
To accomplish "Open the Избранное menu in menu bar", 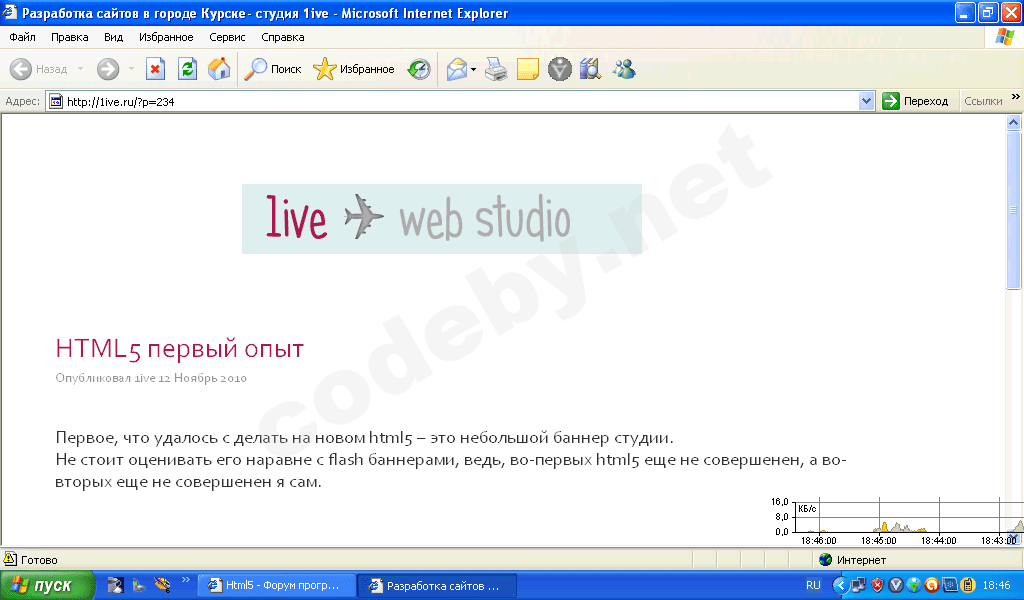I will tap(166, 37).
